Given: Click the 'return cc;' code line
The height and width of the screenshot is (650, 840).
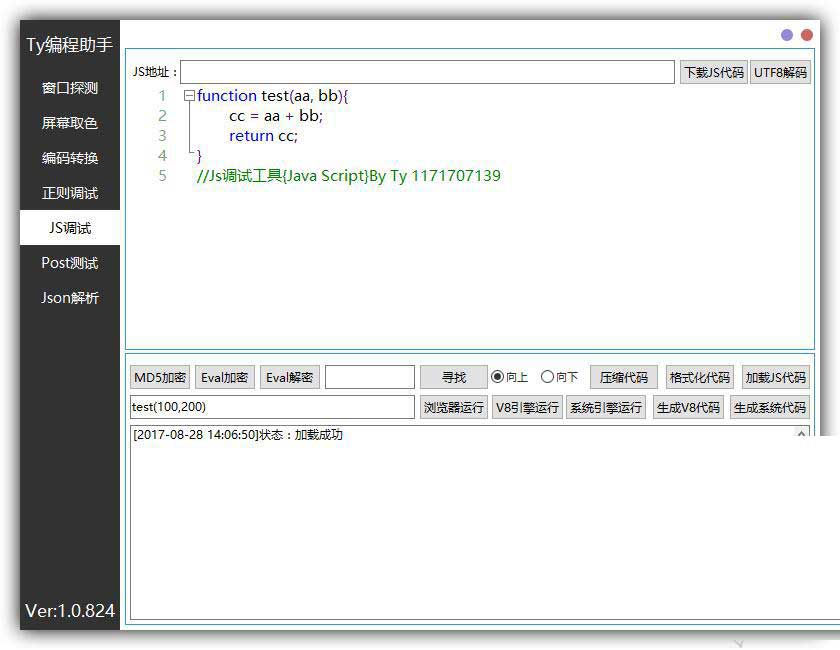Looking at the screenshot, I should tap(263, 136).
